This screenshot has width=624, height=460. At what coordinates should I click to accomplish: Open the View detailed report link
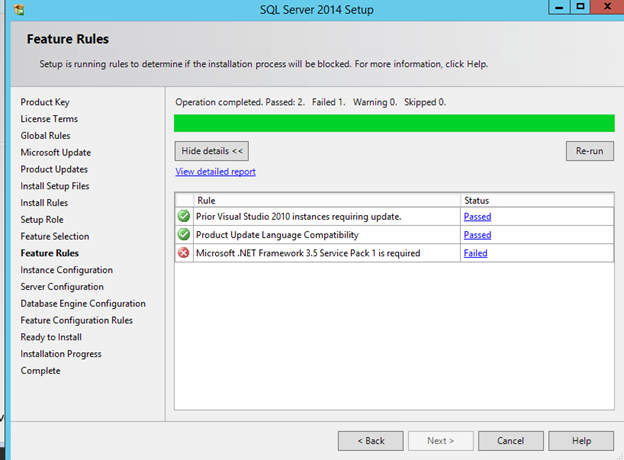point(215,172)
